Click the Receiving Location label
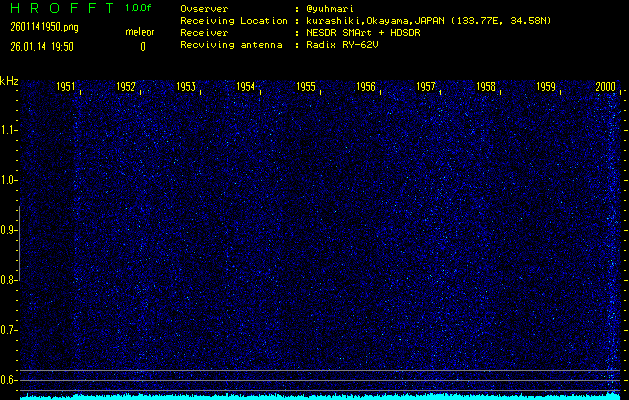 [x=234, y=21]
